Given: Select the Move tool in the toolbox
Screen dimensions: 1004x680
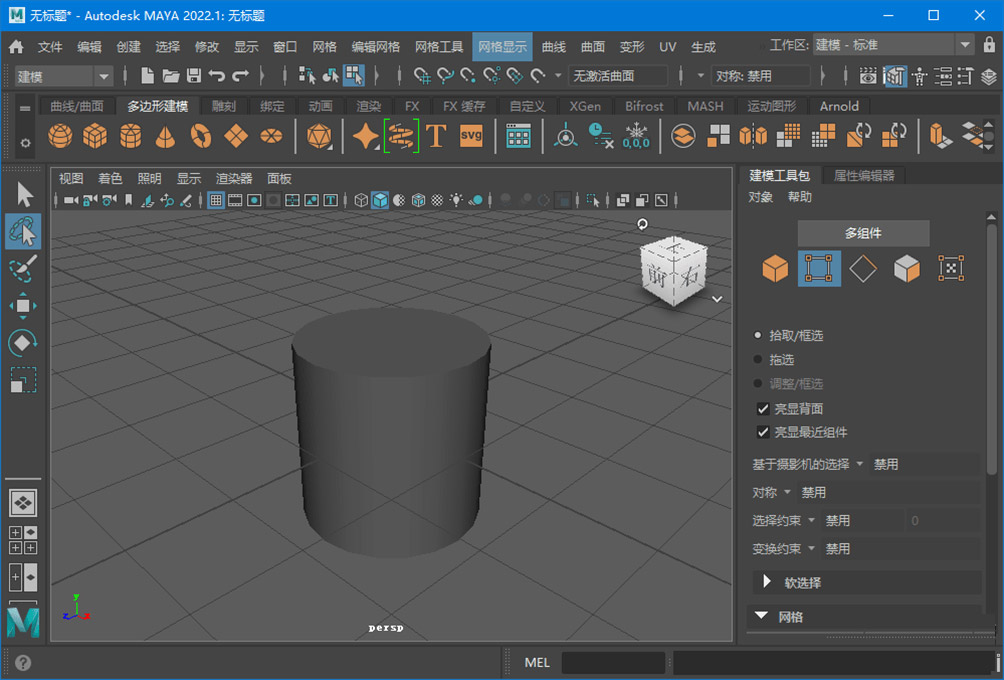Looking at the screenshot, I should coord(23,305).
